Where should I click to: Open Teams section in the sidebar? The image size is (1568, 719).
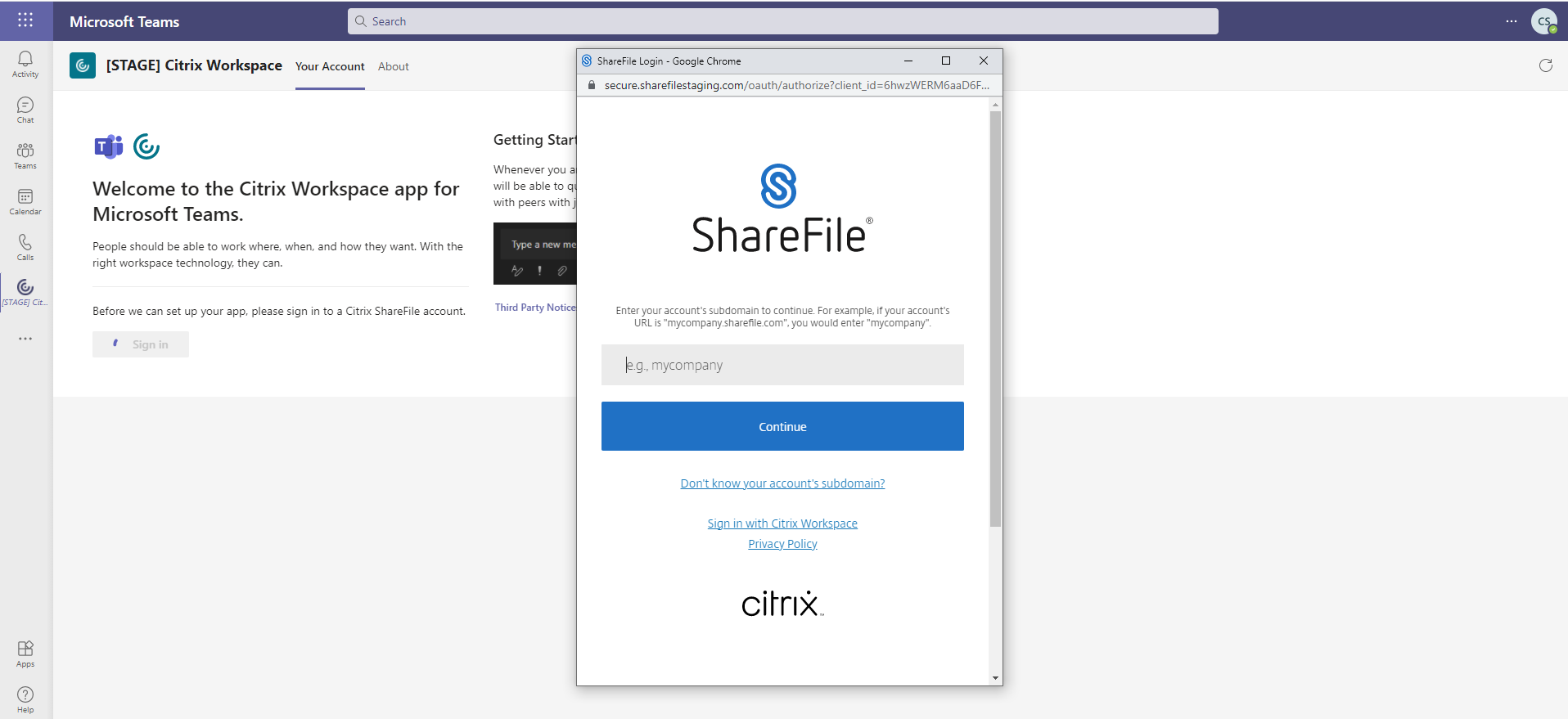(x=25, y=155)
